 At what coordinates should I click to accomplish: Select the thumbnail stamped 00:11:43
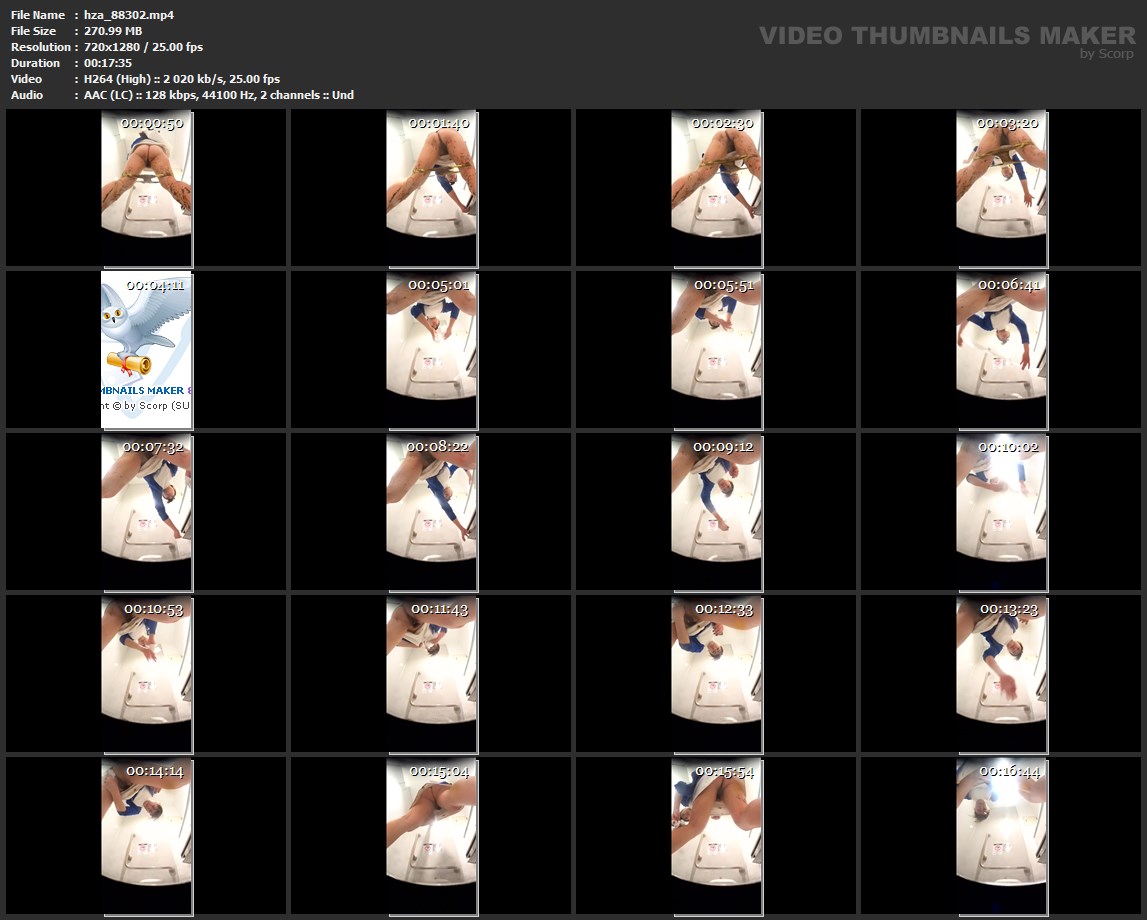[x=431, y=674]
